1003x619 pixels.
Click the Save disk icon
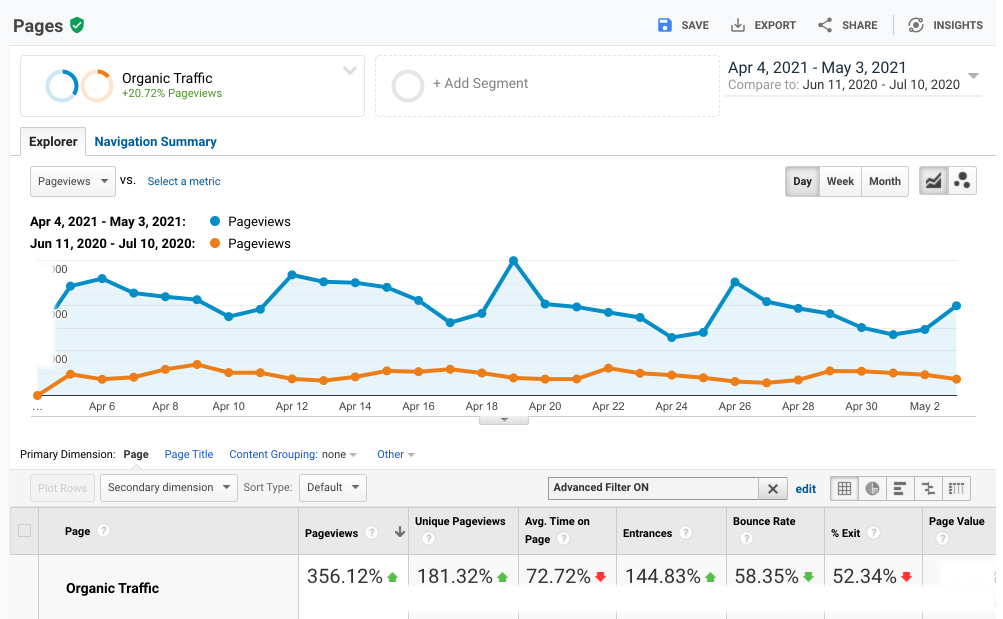coord(665,25)
